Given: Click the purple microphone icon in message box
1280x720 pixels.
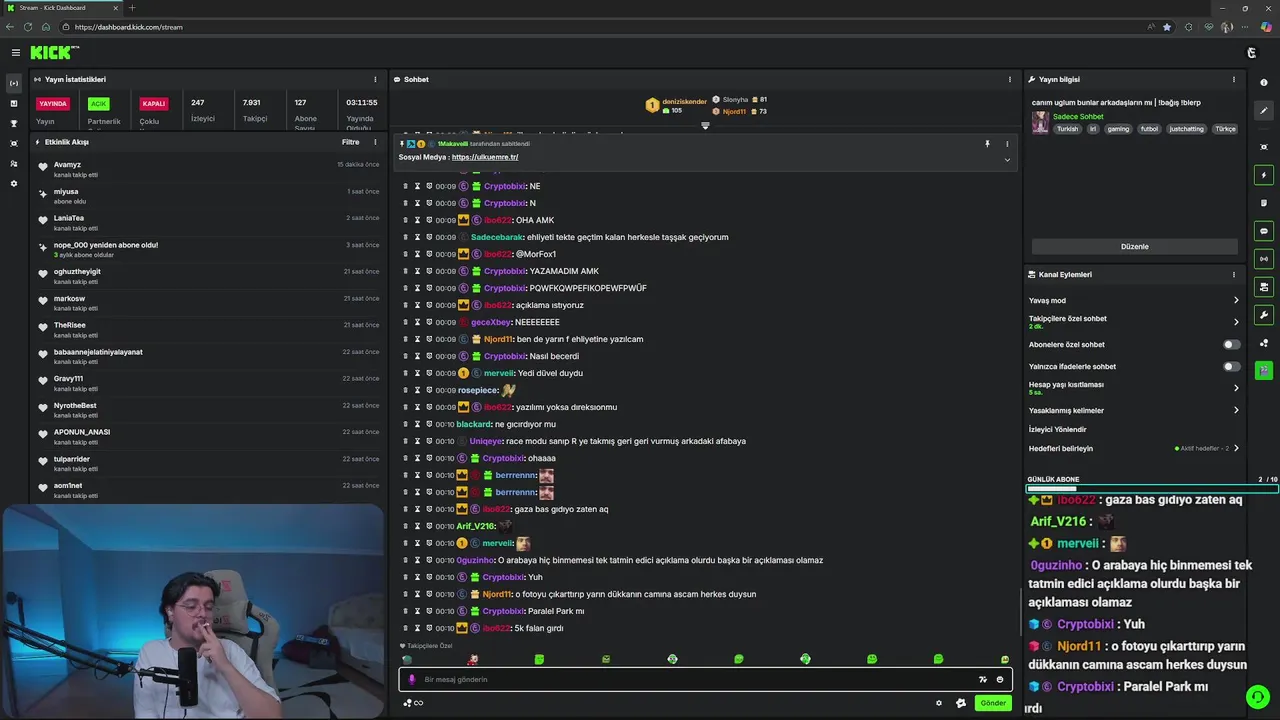Looking at the screenshot, I should pos(411,679).
